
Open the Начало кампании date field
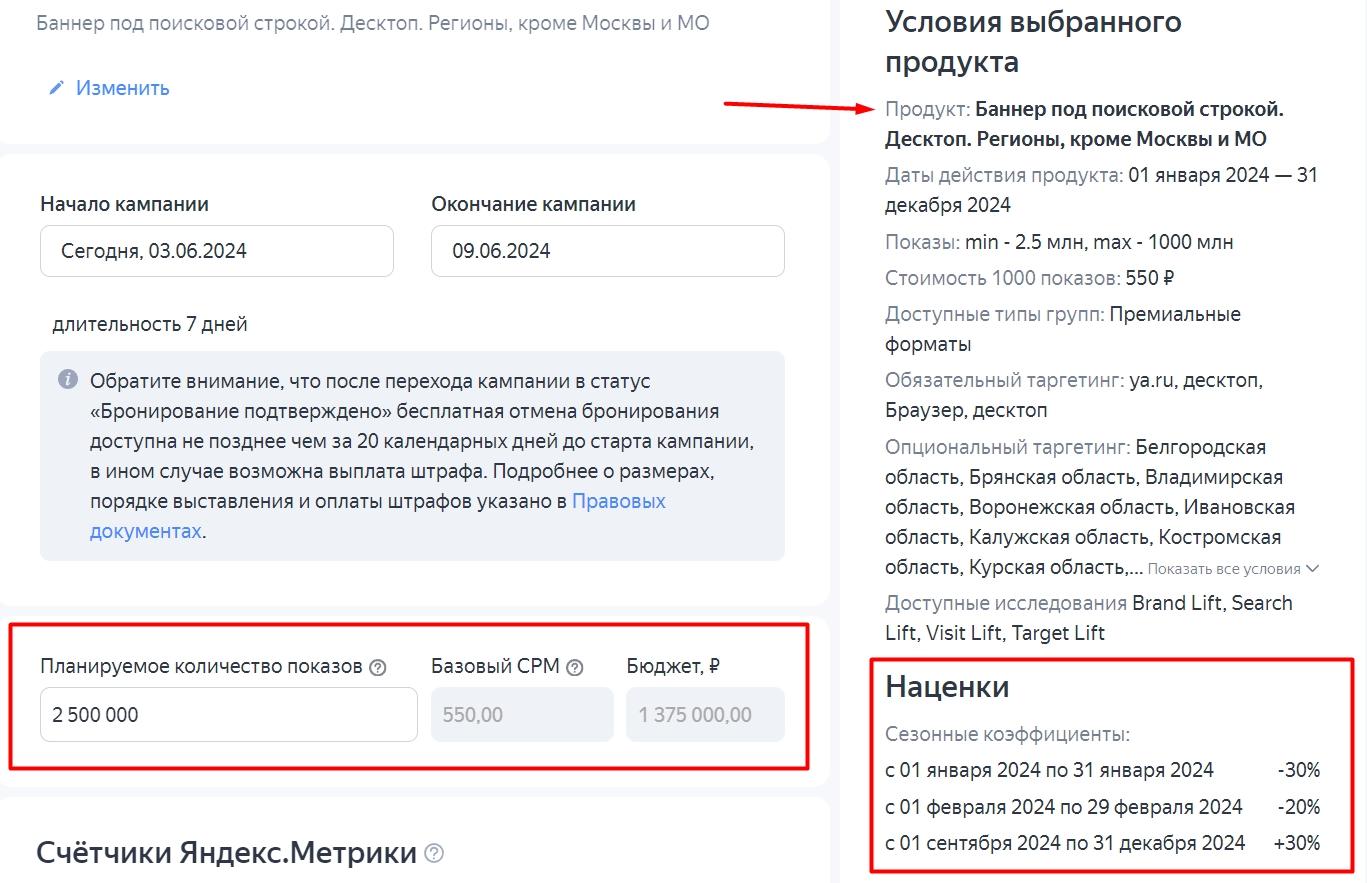(216, 251)
